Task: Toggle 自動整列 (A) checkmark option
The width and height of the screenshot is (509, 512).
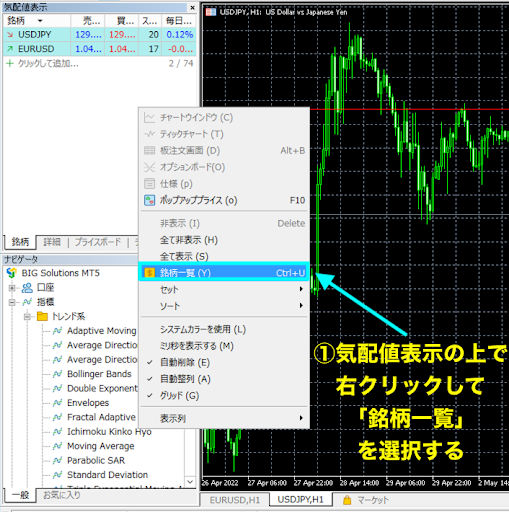Action: (x=224, y=379)
